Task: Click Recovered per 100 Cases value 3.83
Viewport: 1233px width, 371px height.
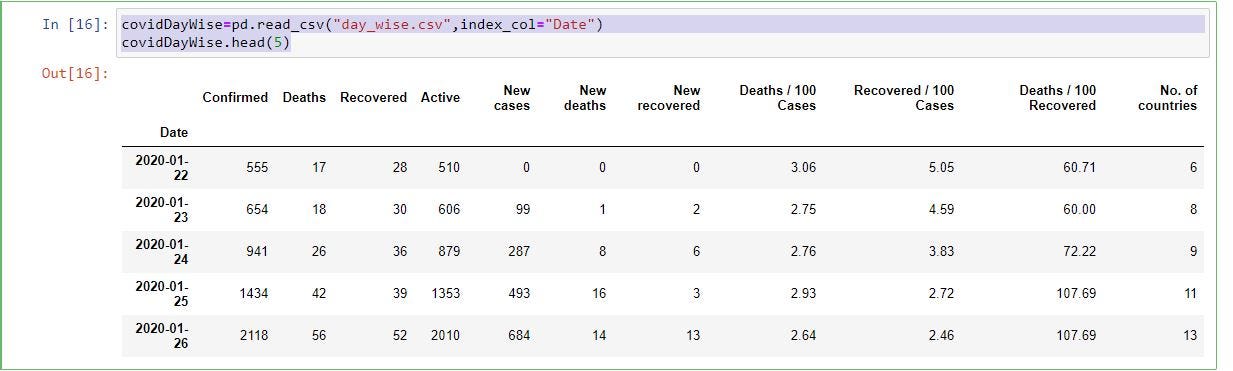Action: pyautogui.click(x=941, y=252)
